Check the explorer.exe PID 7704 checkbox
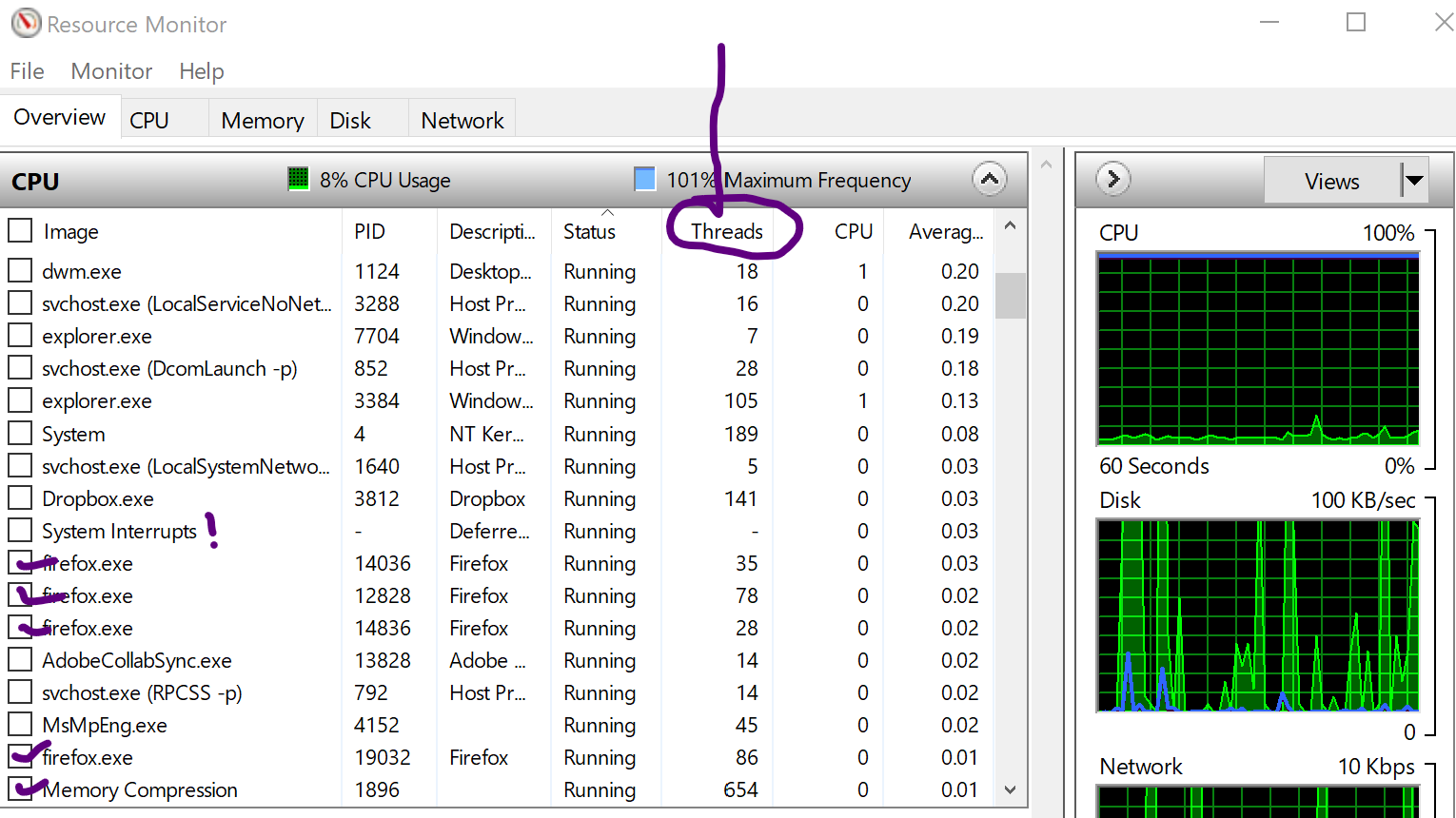 pos(20,336)
